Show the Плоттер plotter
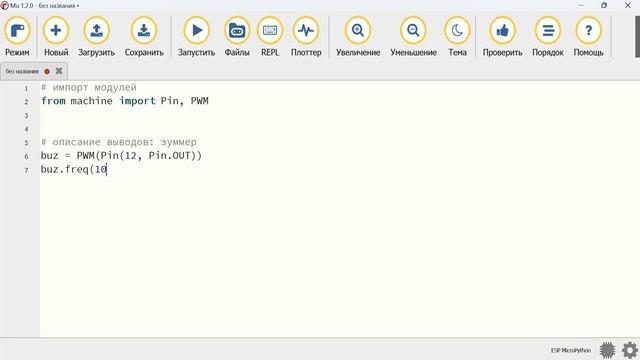 click(306, 37)
